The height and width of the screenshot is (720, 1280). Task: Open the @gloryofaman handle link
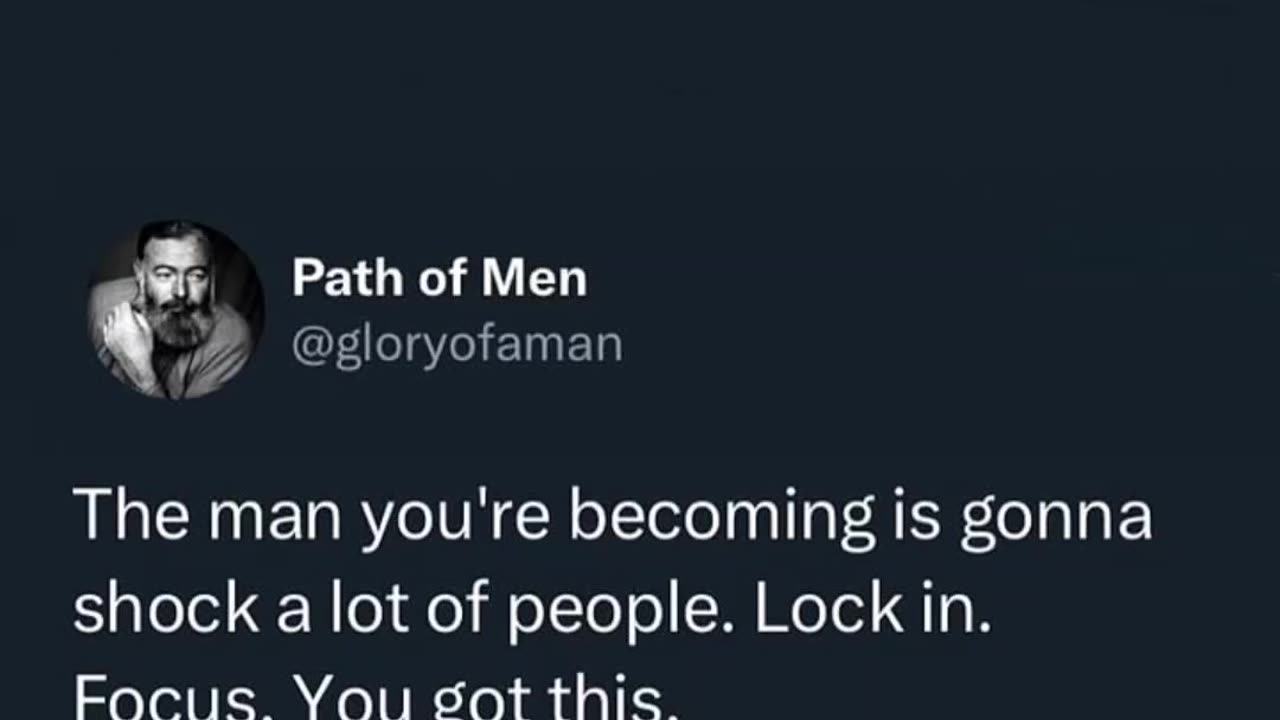click(457, 345)
